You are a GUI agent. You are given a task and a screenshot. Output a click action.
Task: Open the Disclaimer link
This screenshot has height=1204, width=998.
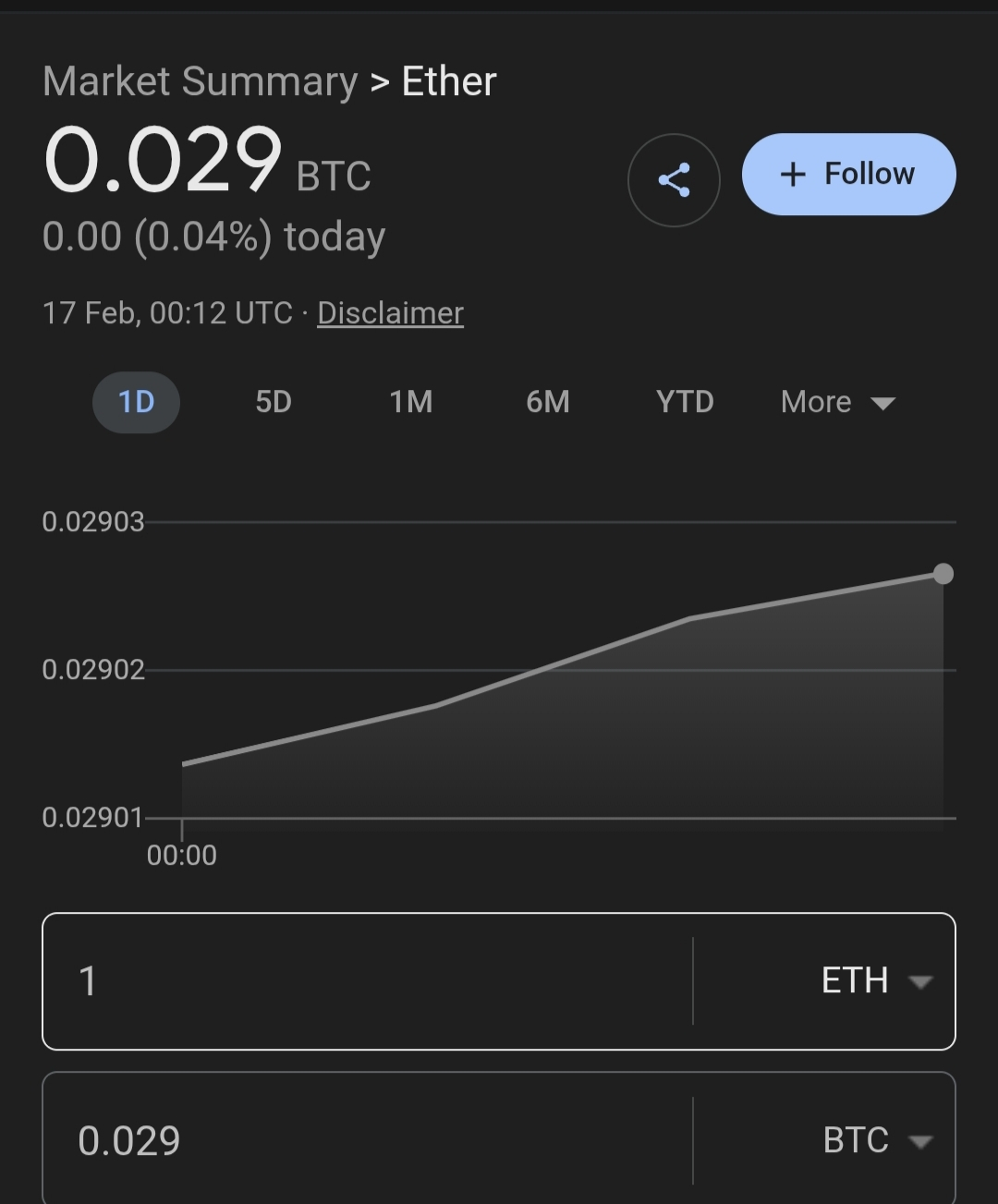click(390, 313)
